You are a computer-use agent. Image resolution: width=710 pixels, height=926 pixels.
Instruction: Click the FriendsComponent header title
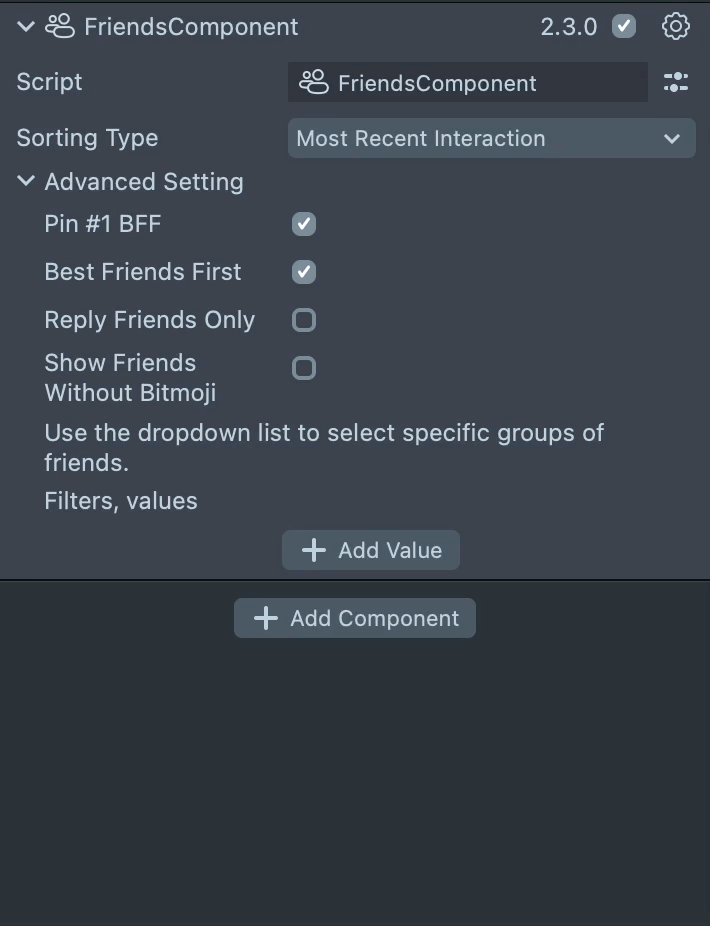click(191, 27)
